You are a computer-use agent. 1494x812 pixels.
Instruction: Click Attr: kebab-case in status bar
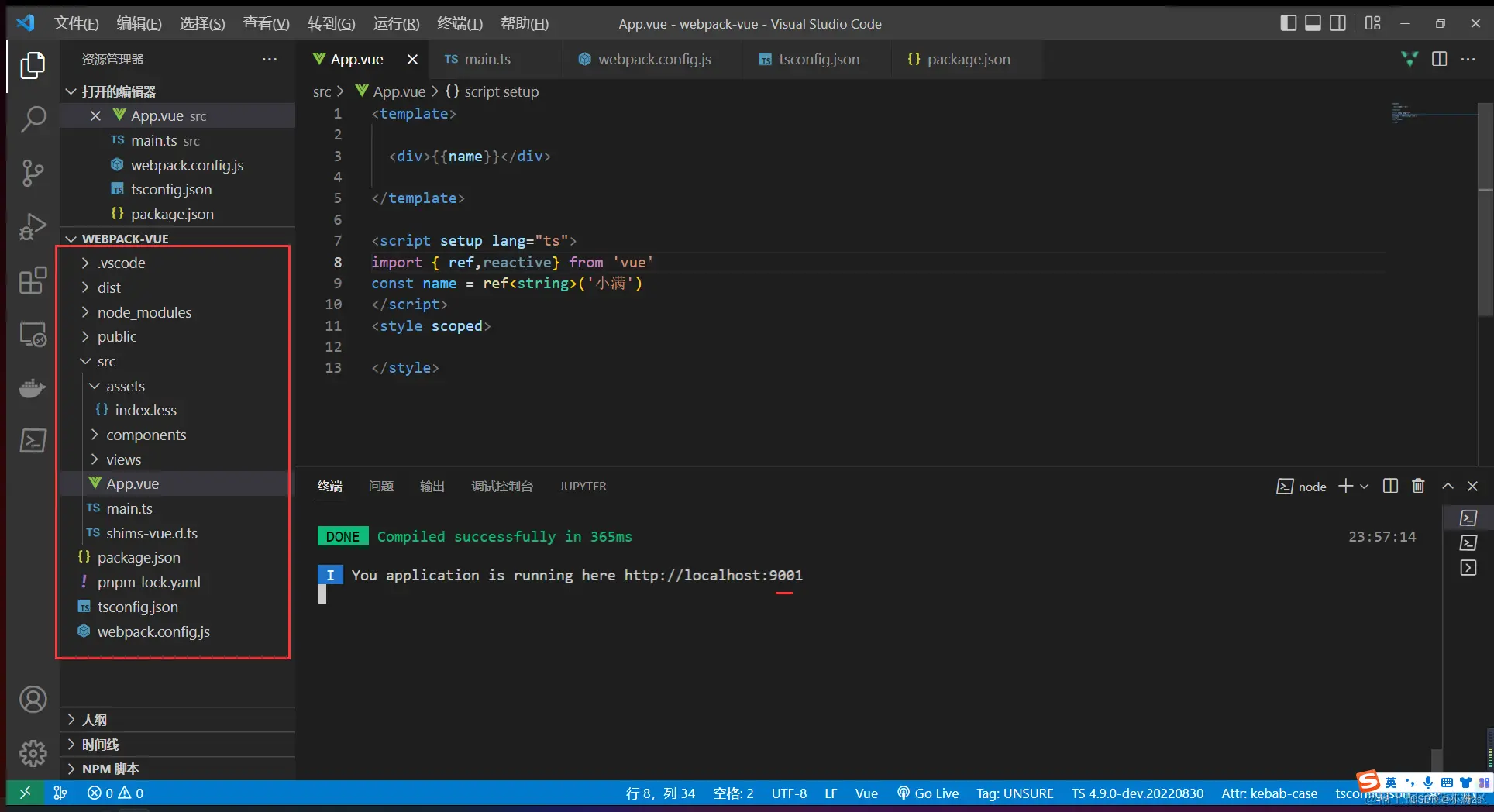pos(1269,793)
